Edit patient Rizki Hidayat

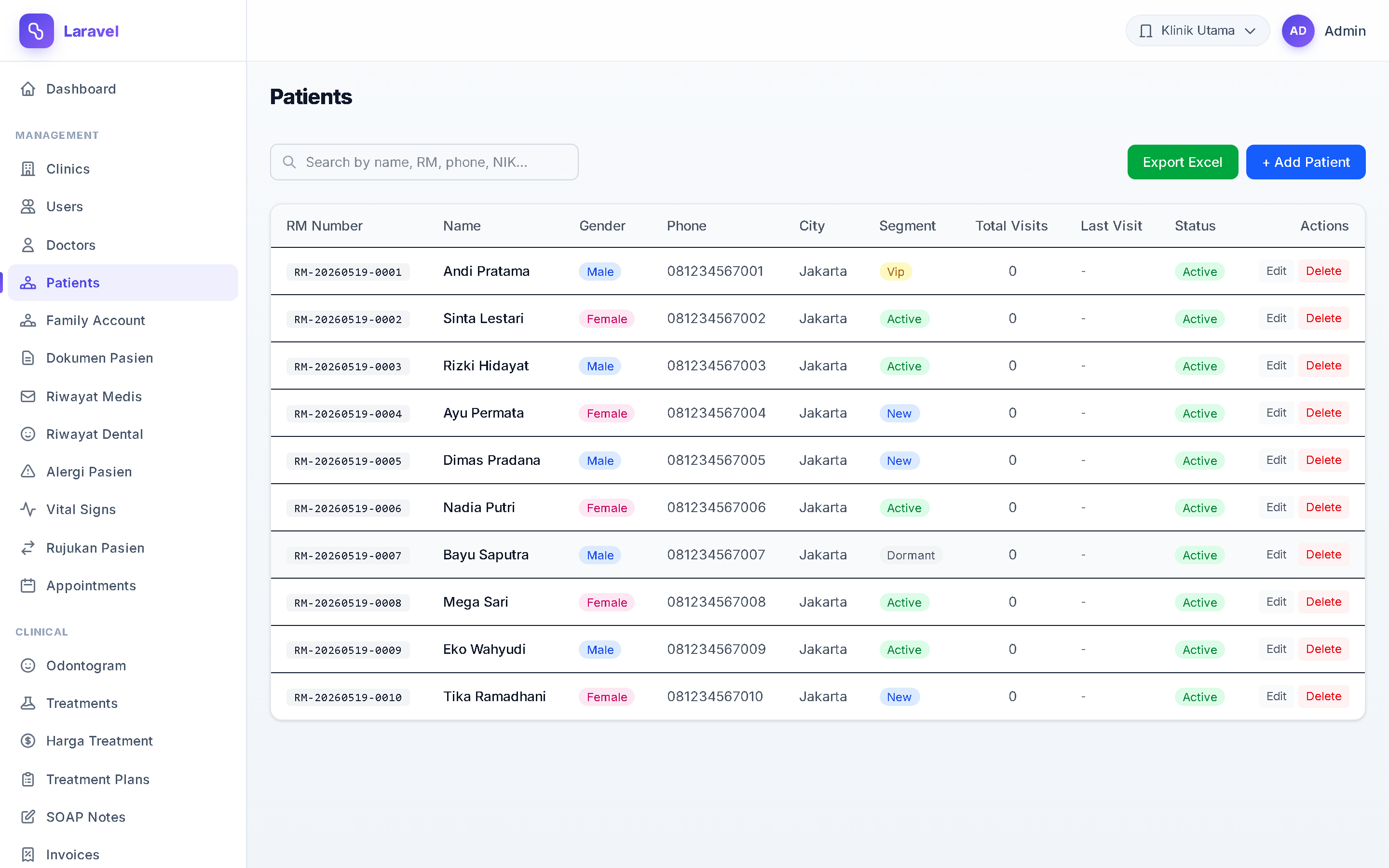point(1276,366)
